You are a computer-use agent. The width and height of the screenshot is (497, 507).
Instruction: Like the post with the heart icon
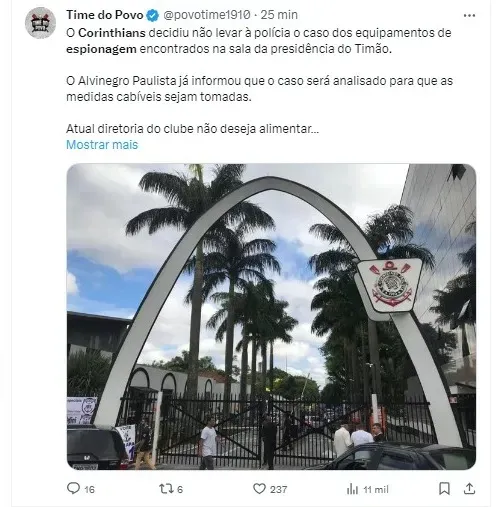click(x=259, y=489)
